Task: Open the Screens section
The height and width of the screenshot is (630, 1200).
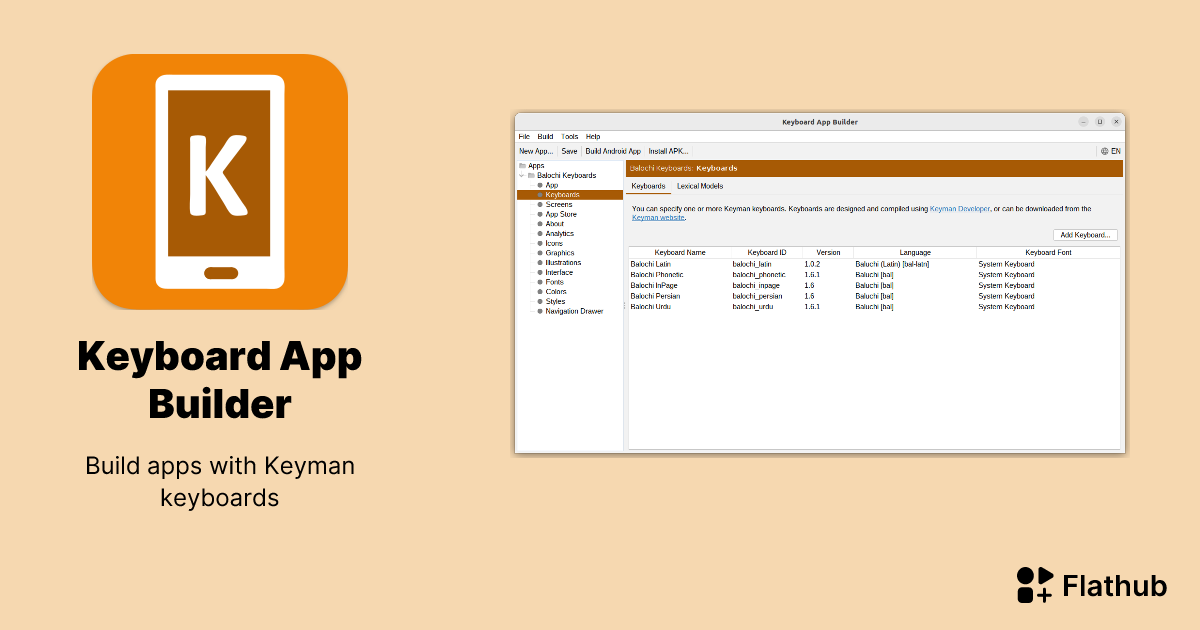Action: pyautogui.click(x=561, y=204)
